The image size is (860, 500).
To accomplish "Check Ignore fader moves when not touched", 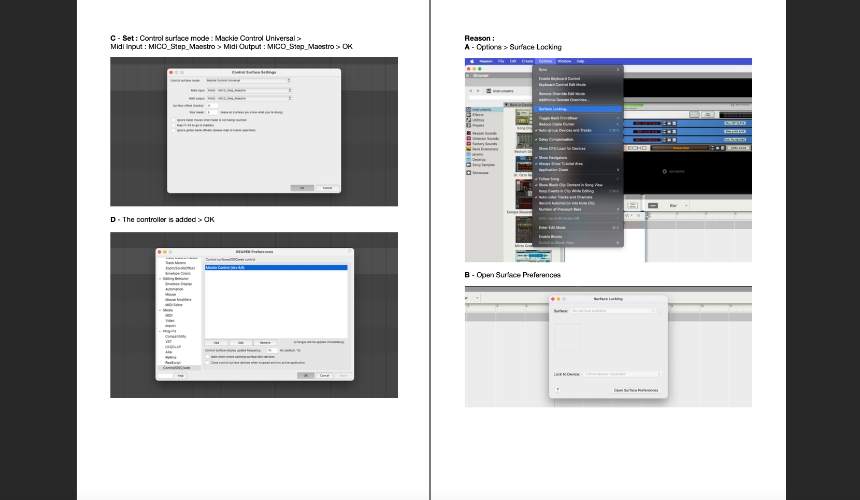I will tap(174, 120).
